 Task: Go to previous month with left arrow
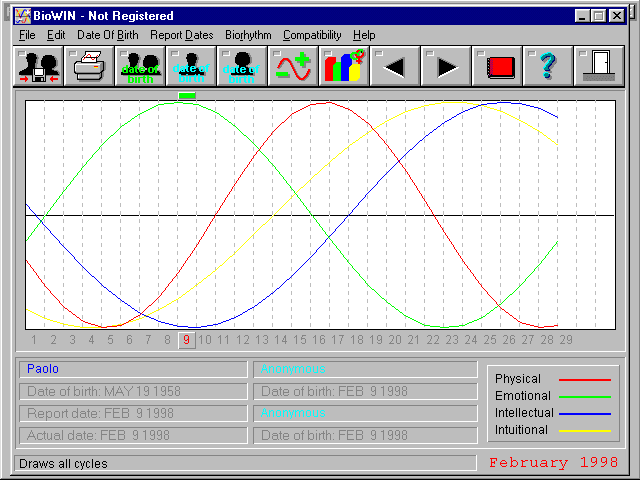395,67
